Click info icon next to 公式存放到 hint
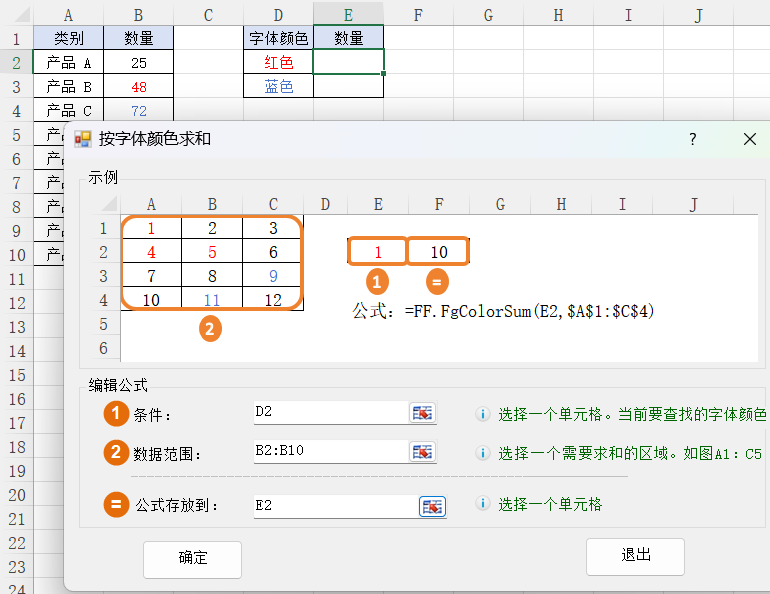 (x=482, y=505)
